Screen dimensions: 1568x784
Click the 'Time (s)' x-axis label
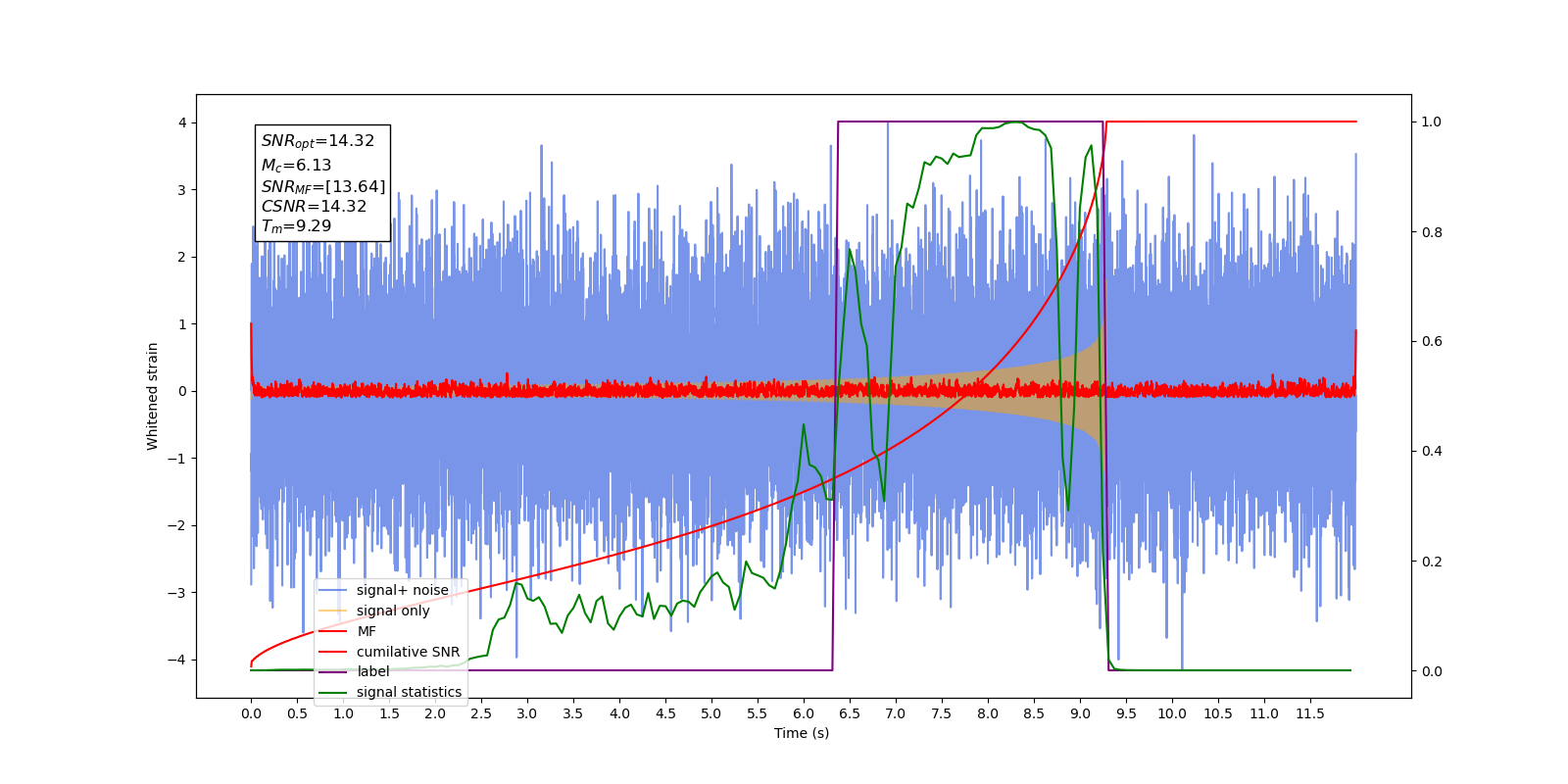(x=802, y=733)
